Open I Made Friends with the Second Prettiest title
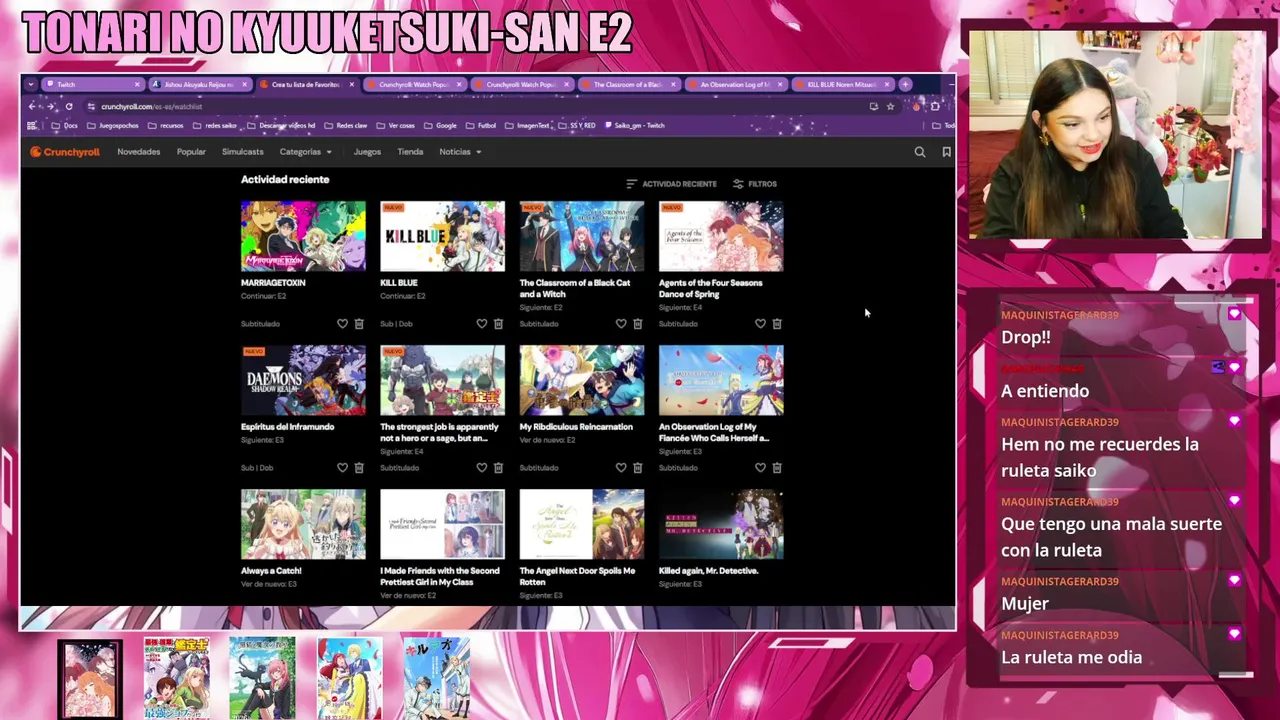 [x=440, y=577]
